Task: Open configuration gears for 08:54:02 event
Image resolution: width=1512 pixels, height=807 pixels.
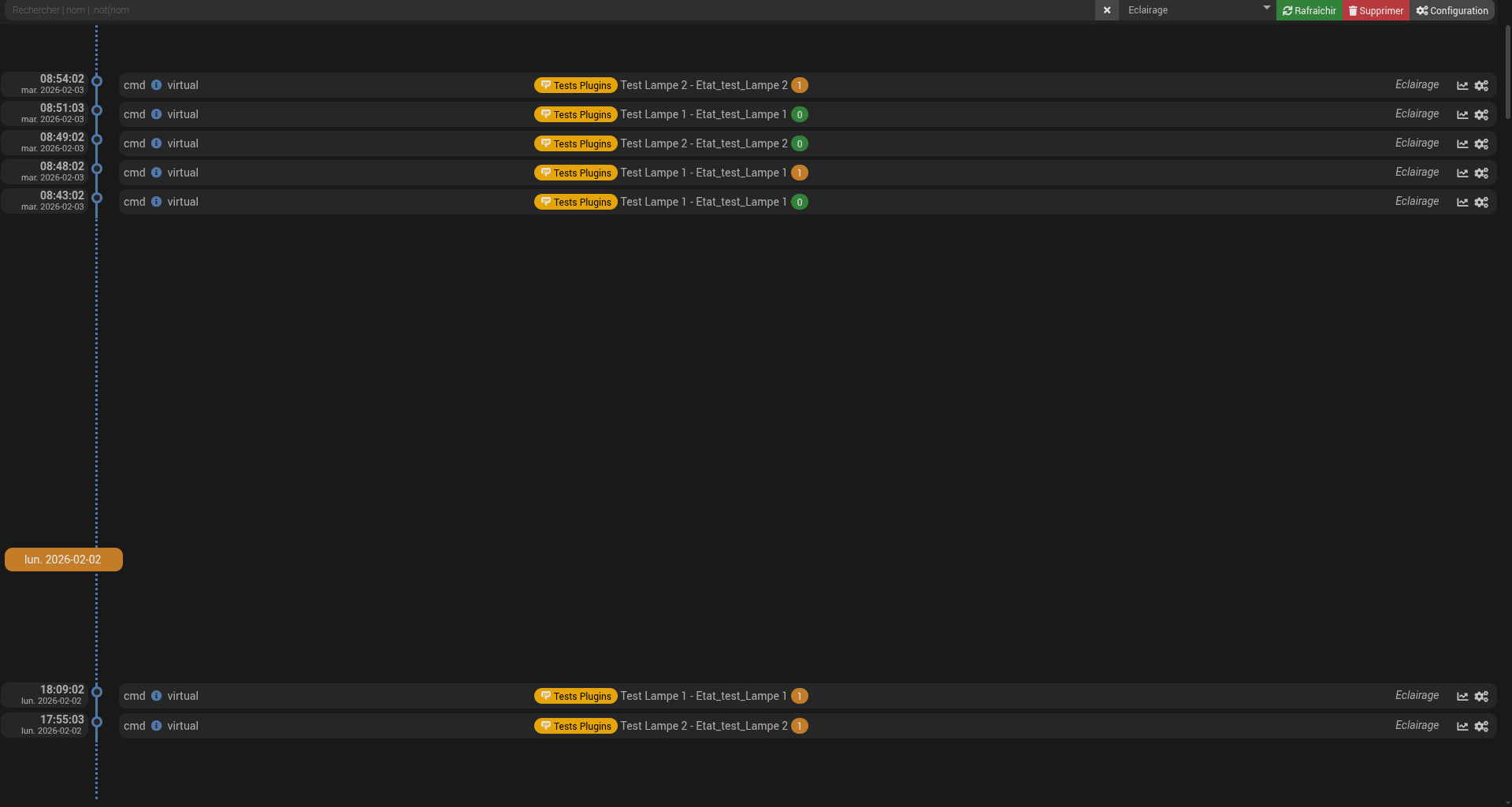Action: click(x=1481, y=86)
